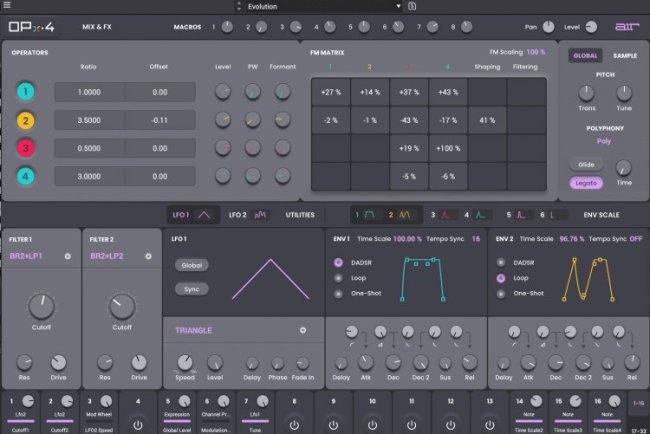Toggle the Glide button
The width and height of the screenshot is (650, 434).
pos(586,165)
